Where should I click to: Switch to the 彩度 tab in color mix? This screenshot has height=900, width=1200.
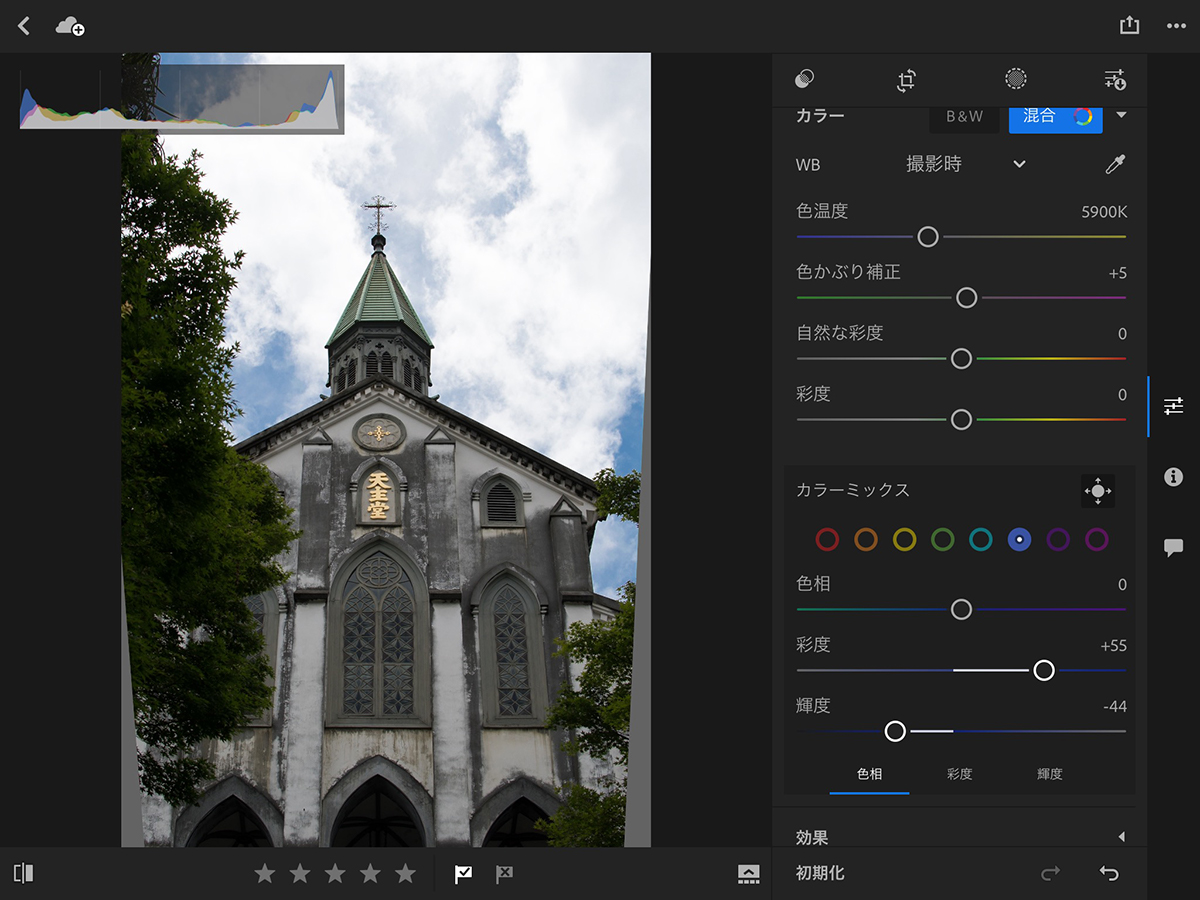(959, 774)
